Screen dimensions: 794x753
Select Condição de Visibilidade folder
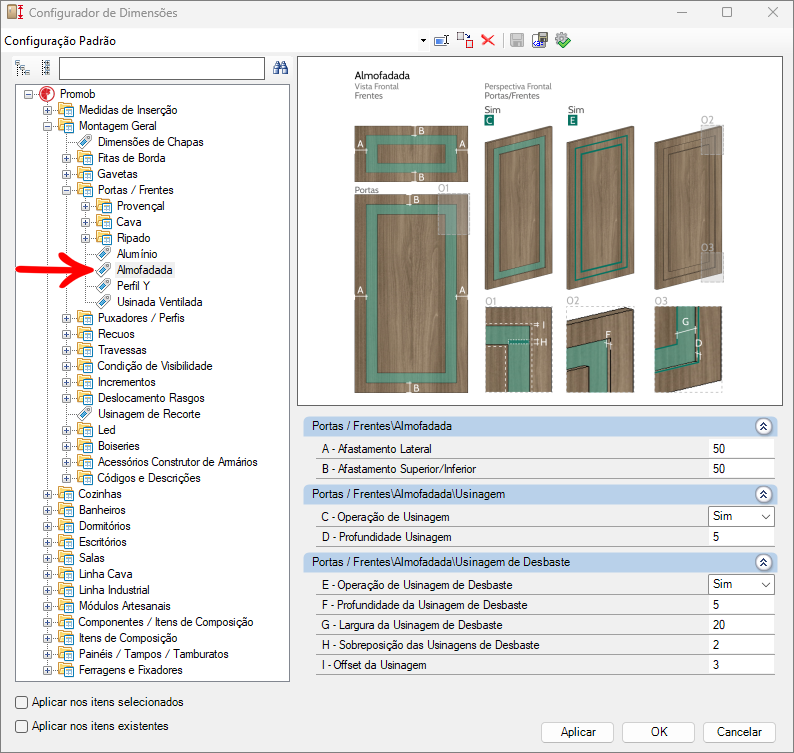click(x=155, y=366)
